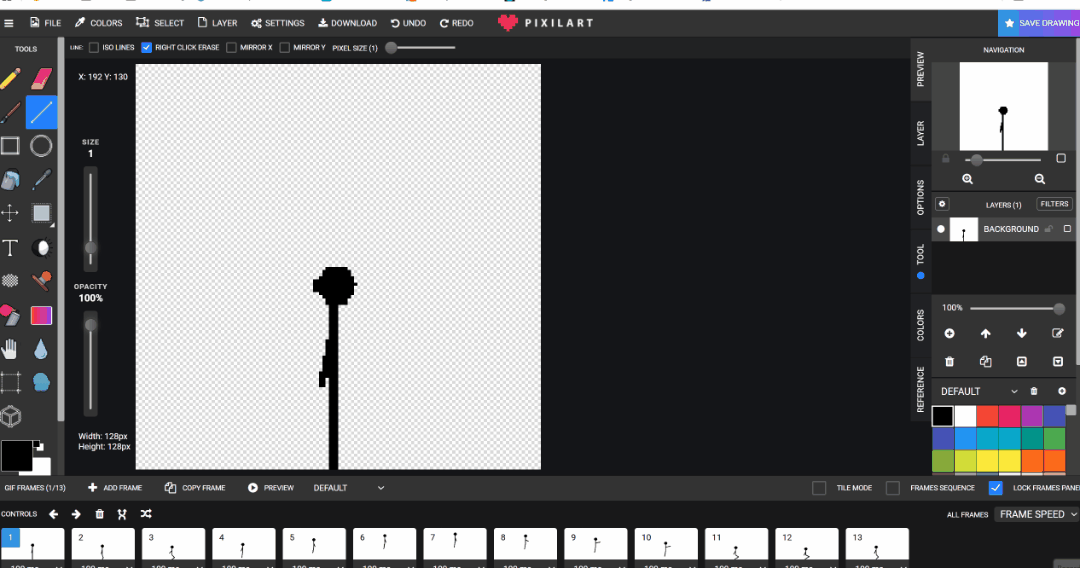Select the Circle shape tool
Image resolution: width=1080 pixels, height=568 pixels.
pos(41,146)
